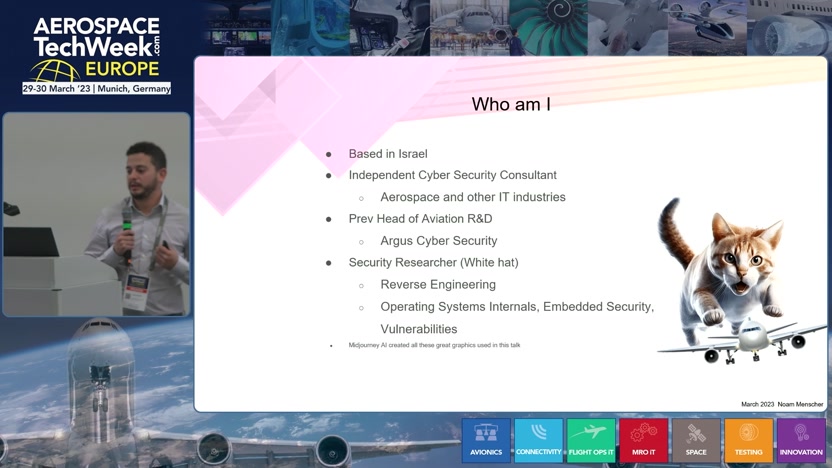Screen dimensions: 832x468
Task: Click the '29-30 March '23 | Munich, Germany' date banner
Action: [97, 89]
